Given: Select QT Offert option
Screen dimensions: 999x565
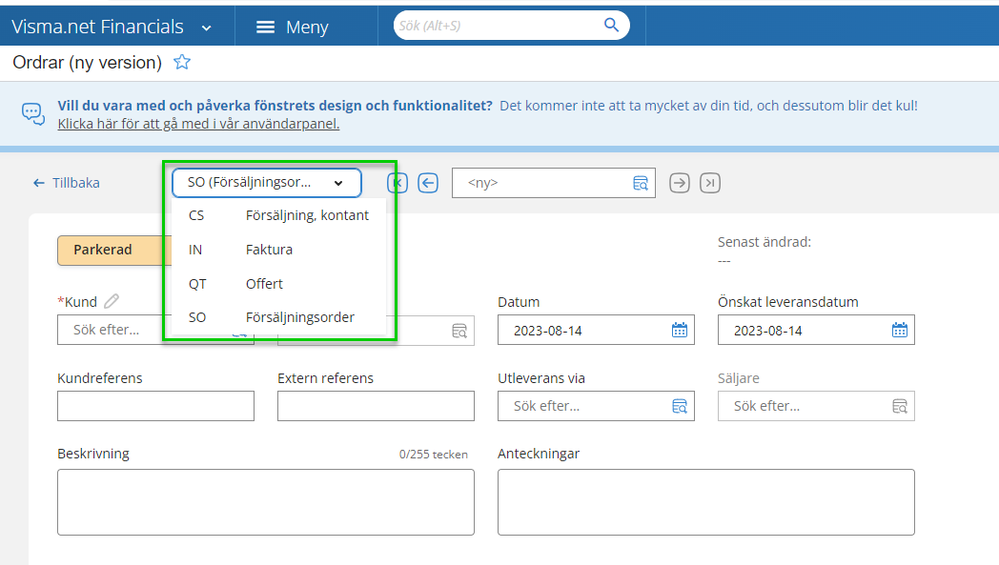Looking at the screenshot, I should (x=278, y=283).
